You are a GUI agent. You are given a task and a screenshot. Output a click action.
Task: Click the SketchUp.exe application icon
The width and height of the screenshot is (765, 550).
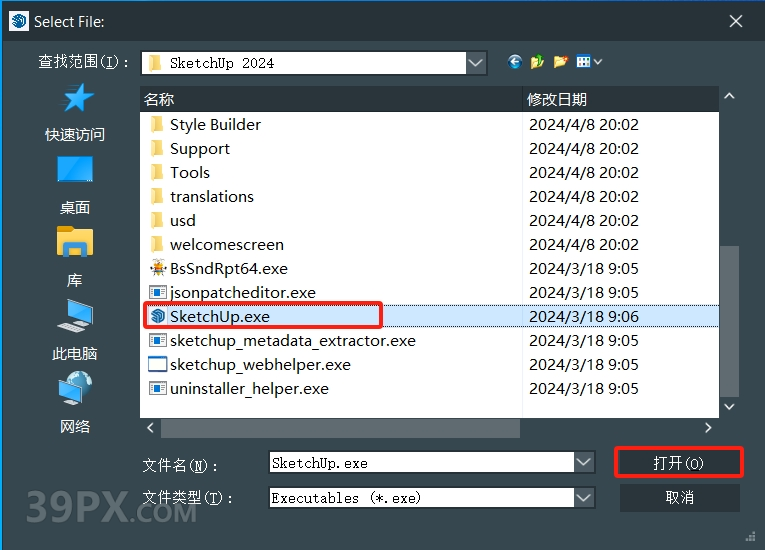click(158, 316)
